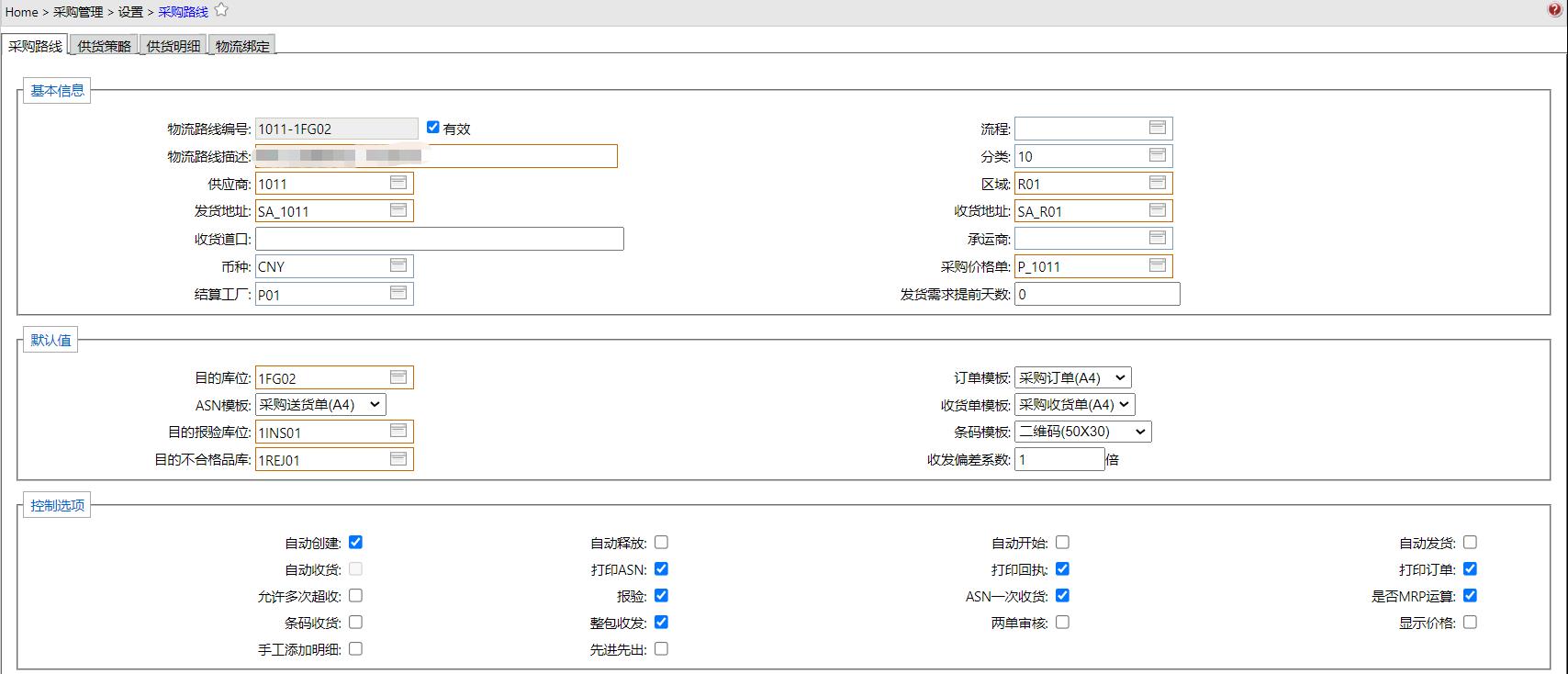Viewport: 1568px width, 674px height.
Task: Open lookup icon in 币种 field
Action: (x=398, y=265)
